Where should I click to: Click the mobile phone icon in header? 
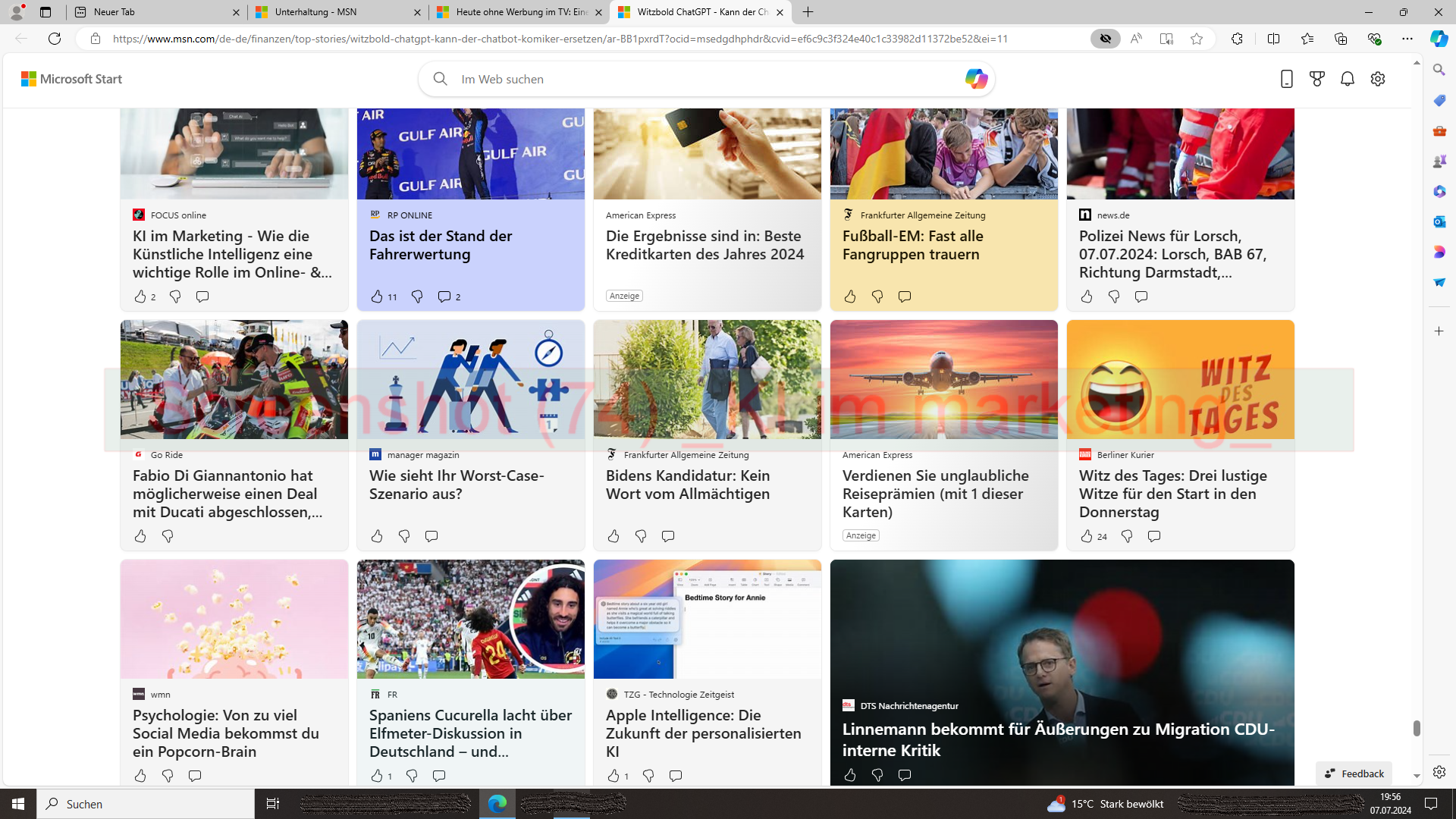[x=1287, y=79]
